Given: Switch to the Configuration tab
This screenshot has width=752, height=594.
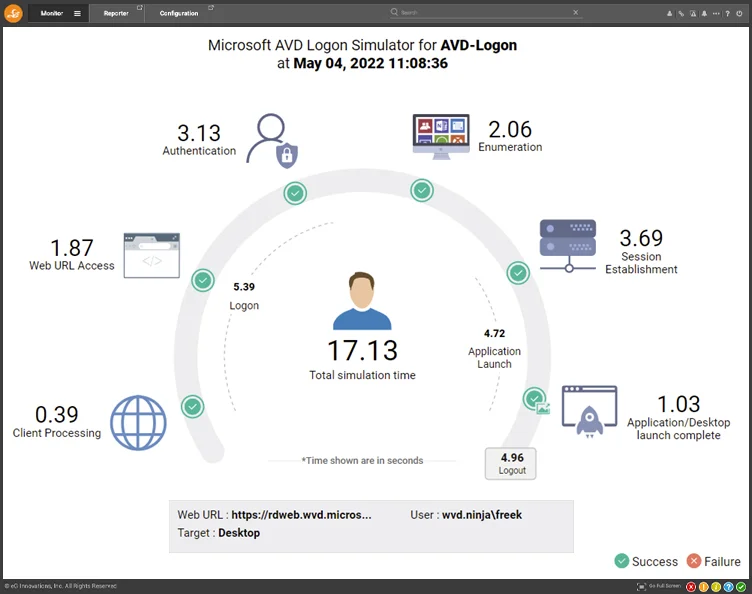Looking at the screenshot, I should [179, 13].
